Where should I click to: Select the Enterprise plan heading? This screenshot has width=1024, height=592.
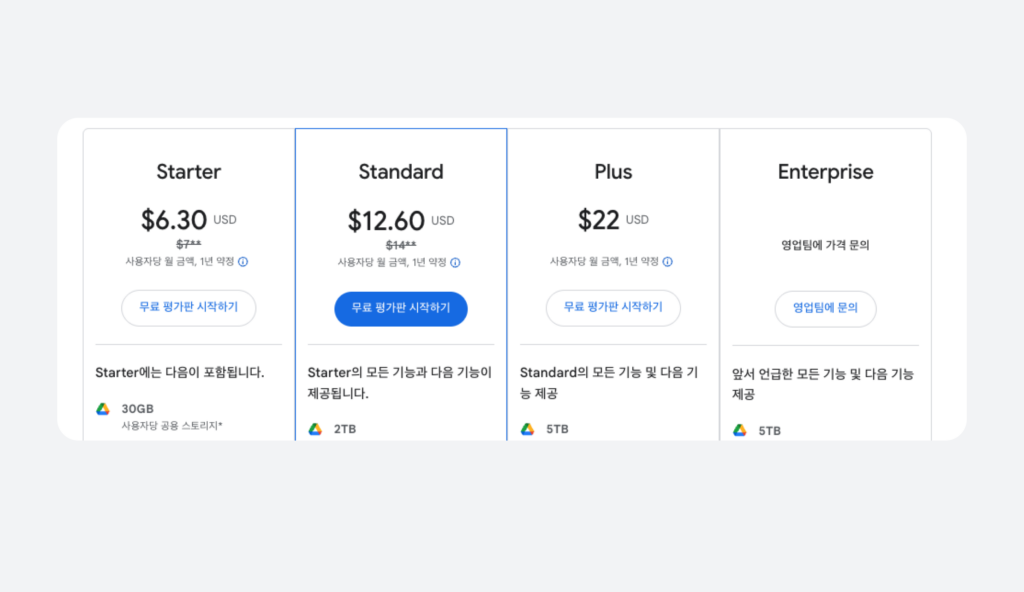pyautogui.click(x=825, y=172)
